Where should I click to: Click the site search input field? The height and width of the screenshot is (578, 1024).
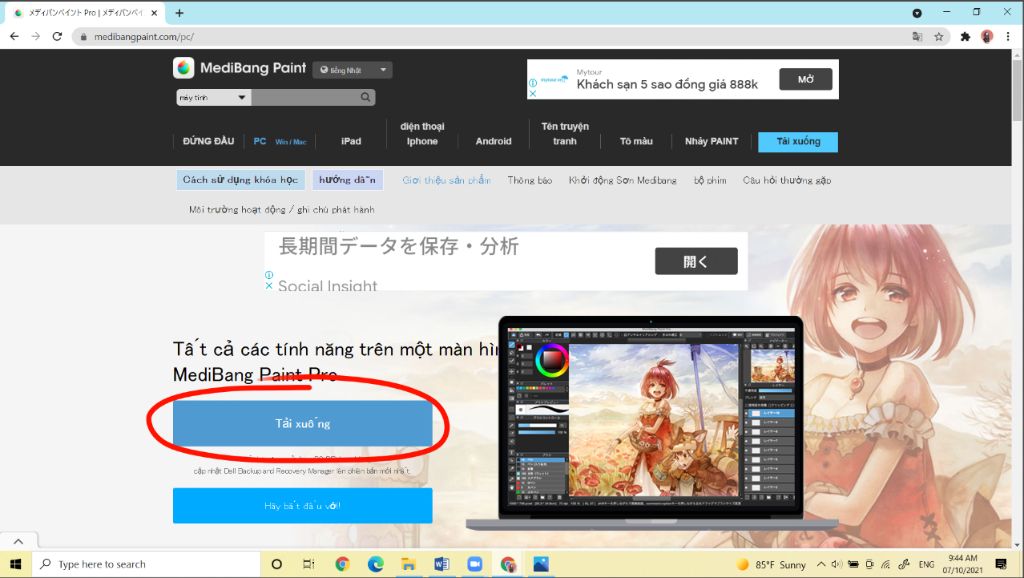click(305, 97)
